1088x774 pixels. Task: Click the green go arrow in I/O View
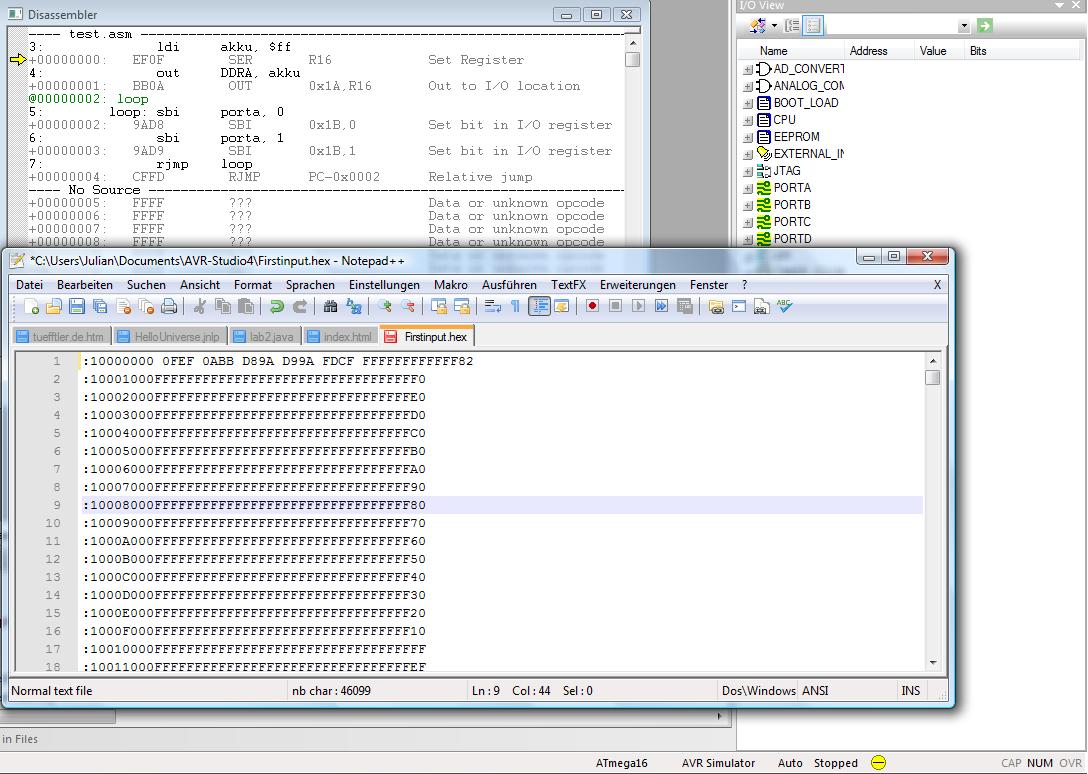pyautogui.click(x=984, y=26)
